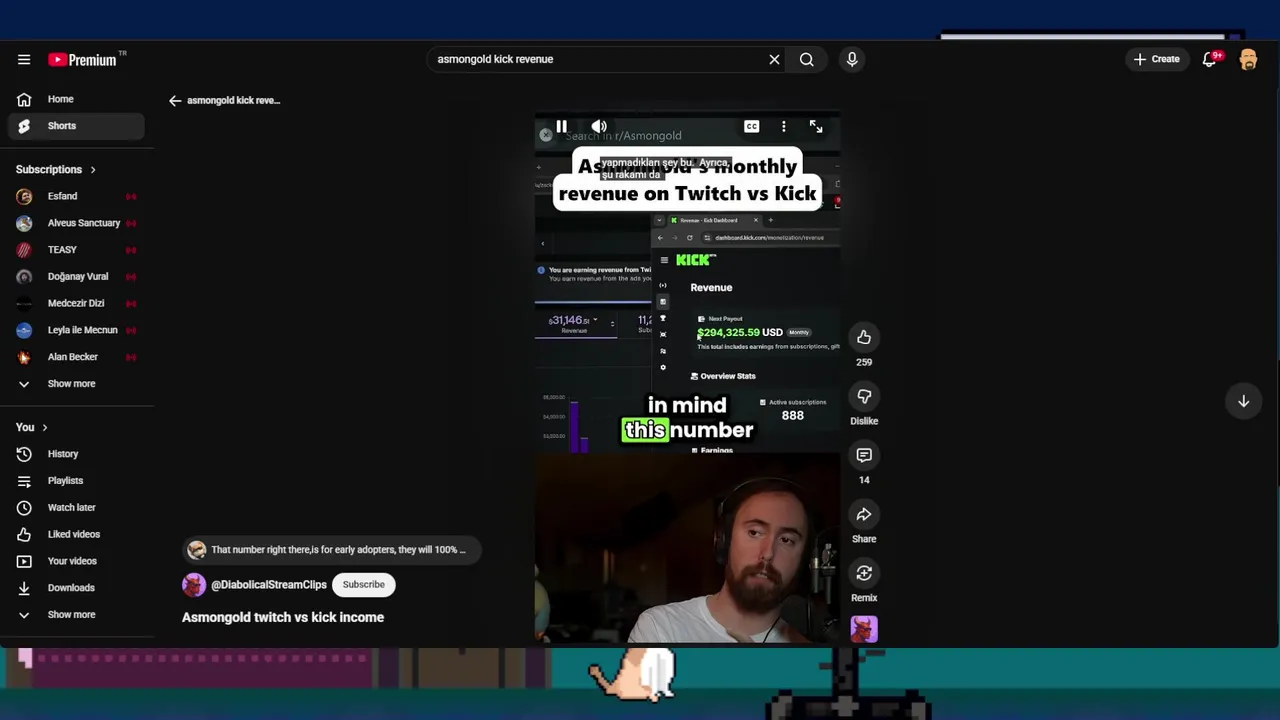Click the 'asmongold kick reve...' back label
Image resolution: width=1280 pixels, height=720 pixels.
pos(234,100)
